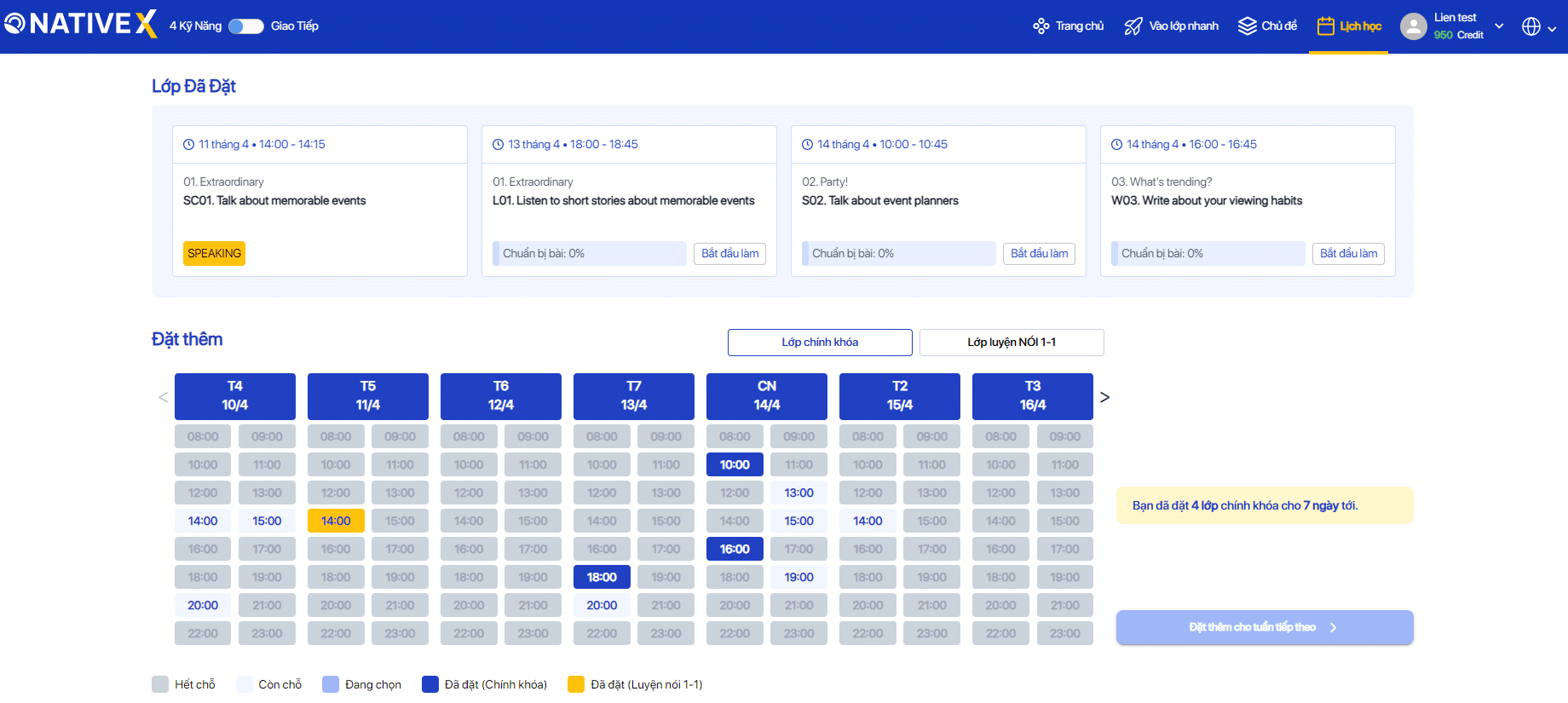This screenshot has height=703, width=1568.
Task: Open Trang chủ home icon
Action: (1041, 26)
